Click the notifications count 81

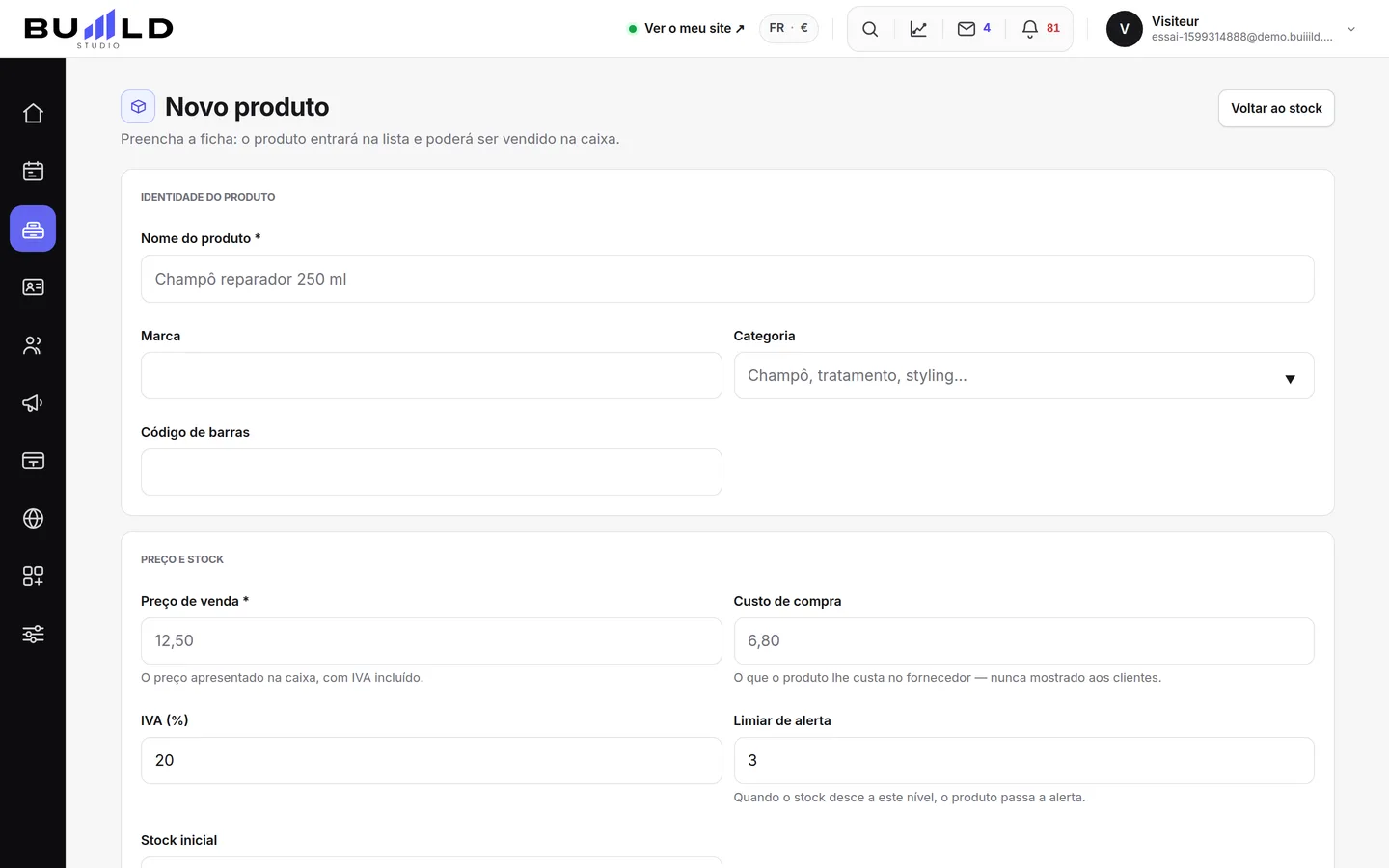pyautogui.click(x=1053, y=28)
